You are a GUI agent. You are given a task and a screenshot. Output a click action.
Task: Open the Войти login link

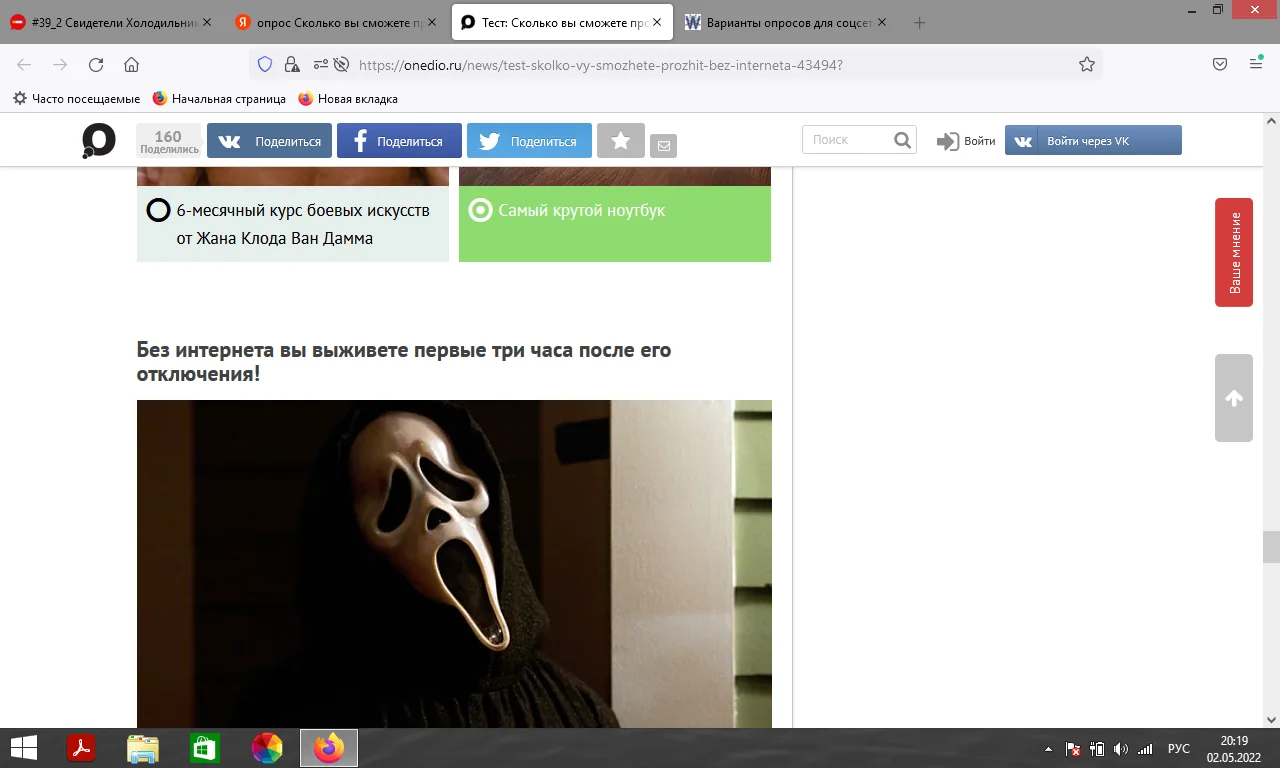tap(966, 141)
